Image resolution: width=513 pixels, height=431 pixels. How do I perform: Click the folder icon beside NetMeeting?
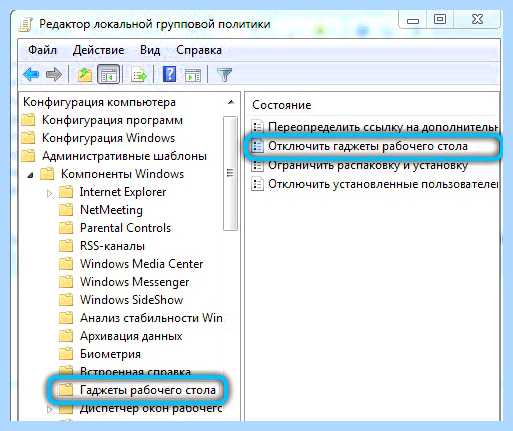[x=66, y=210]
